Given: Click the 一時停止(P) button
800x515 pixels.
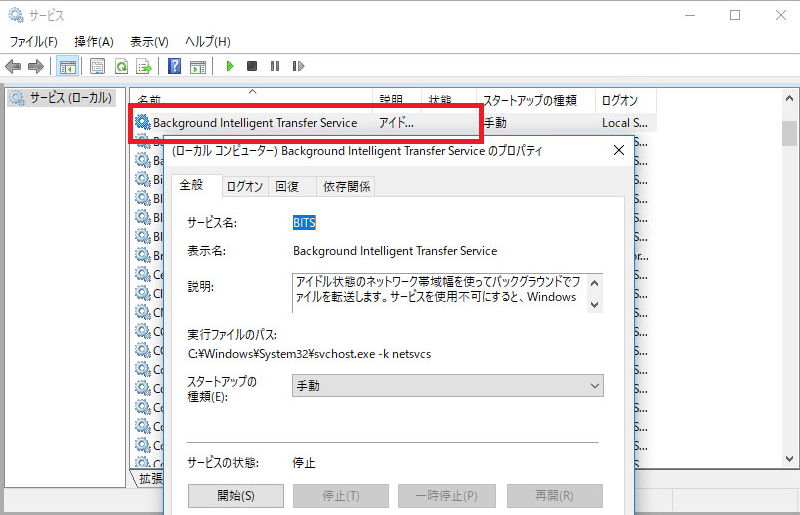Looking at the screenshot, I should 446,496.
